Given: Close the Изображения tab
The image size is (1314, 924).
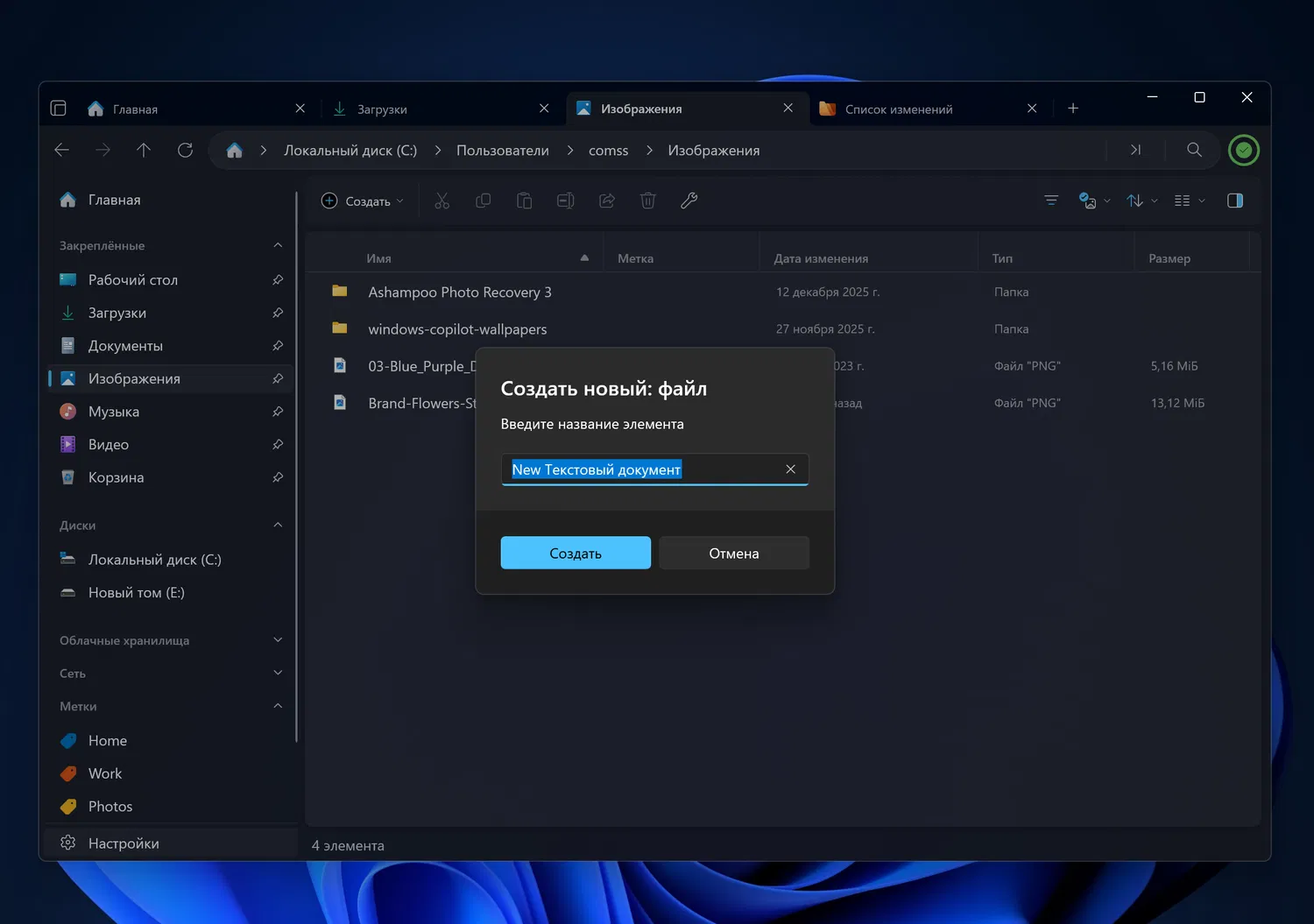Looking at the screenshot, I should (788, 108).
